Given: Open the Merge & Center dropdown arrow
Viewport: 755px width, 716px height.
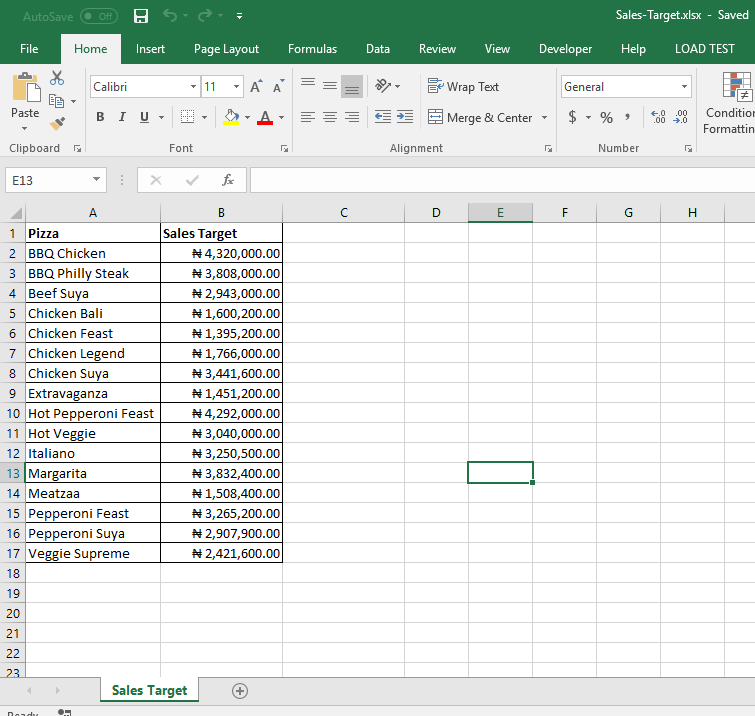Looking at the screenshot, I should point(544,117).
